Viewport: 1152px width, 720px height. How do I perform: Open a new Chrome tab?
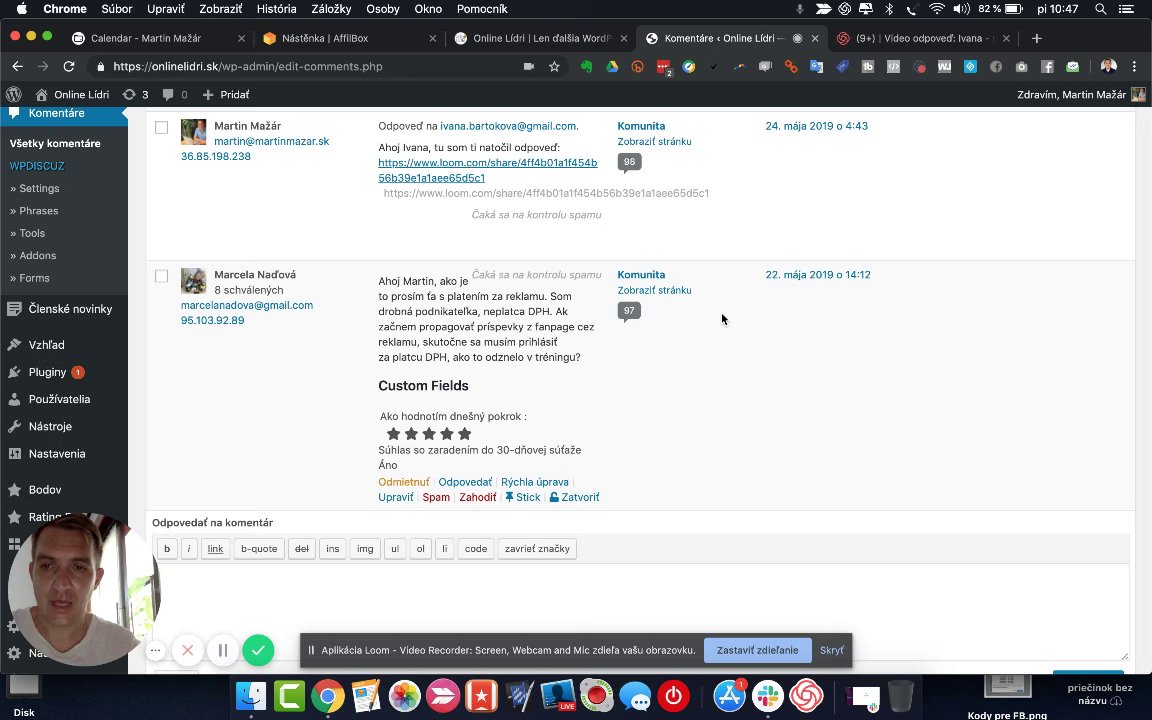(1037, 38)
